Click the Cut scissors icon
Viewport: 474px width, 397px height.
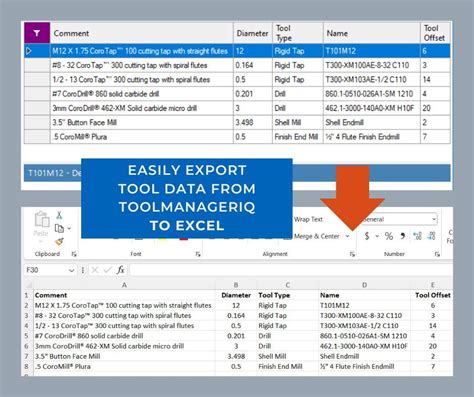[59, 215]
